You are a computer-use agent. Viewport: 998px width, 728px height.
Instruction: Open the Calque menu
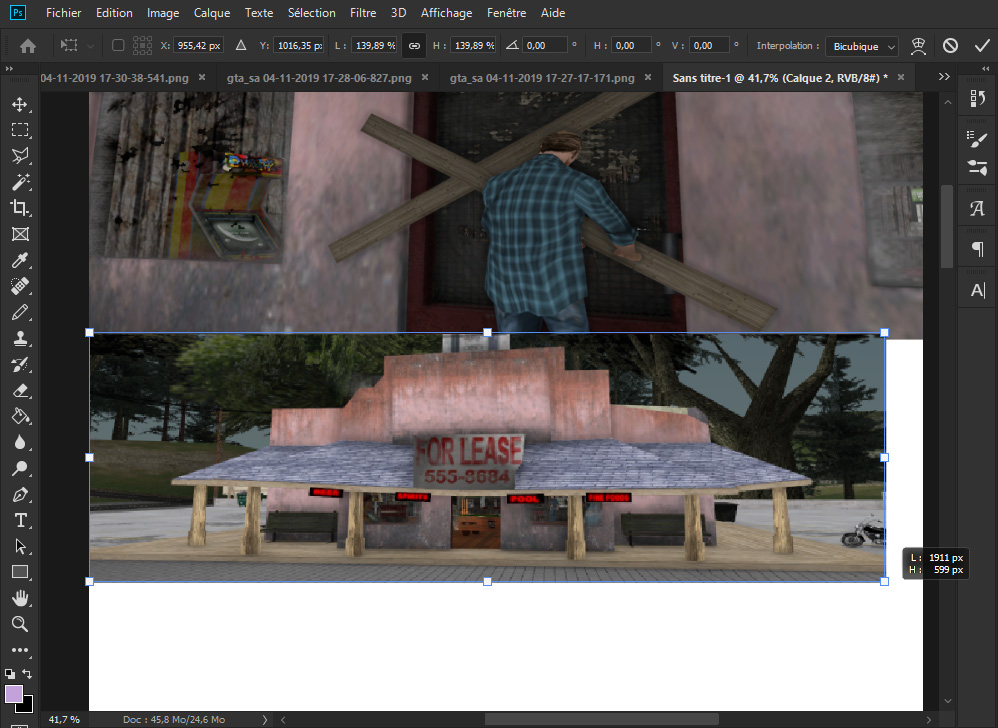[212, 13]
